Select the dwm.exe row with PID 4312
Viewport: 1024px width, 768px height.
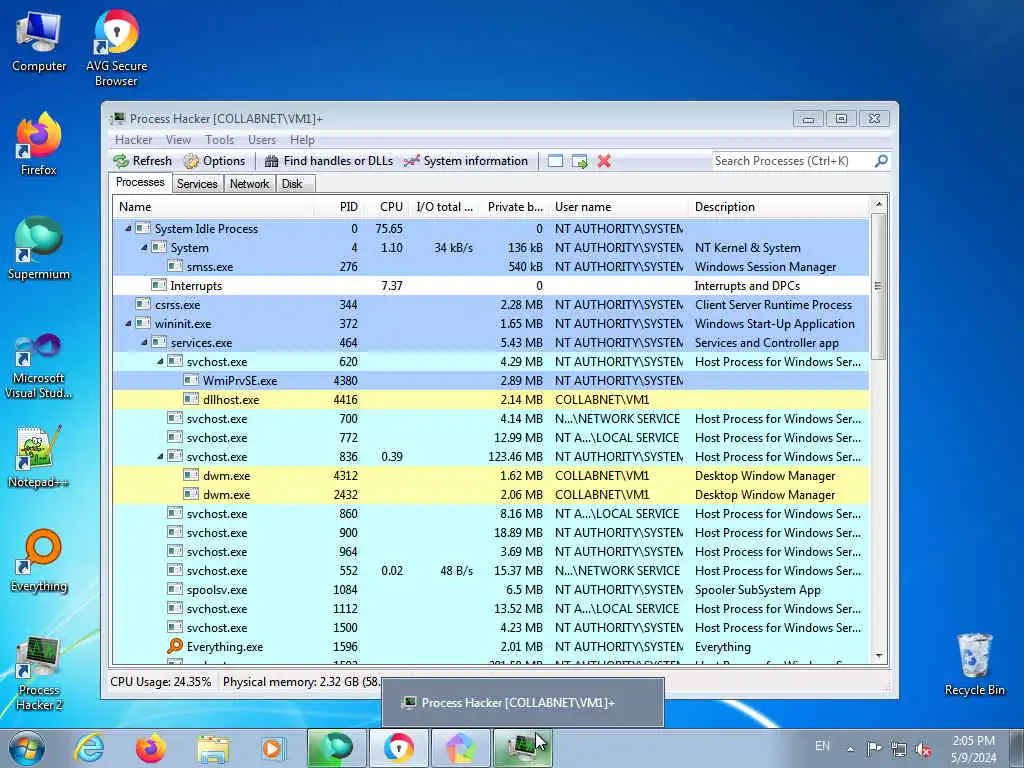[x=491, y=475]
